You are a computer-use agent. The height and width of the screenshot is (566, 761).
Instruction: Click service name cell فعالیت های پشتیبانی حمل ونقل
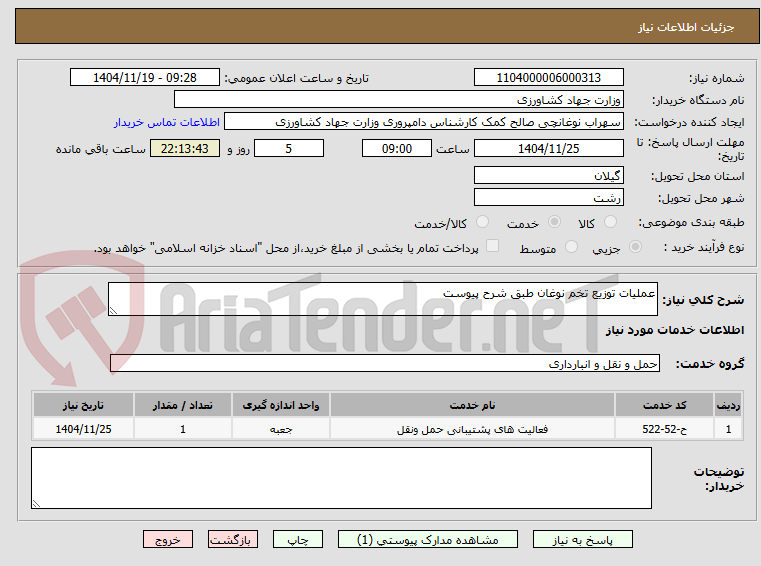click(472, 429)
